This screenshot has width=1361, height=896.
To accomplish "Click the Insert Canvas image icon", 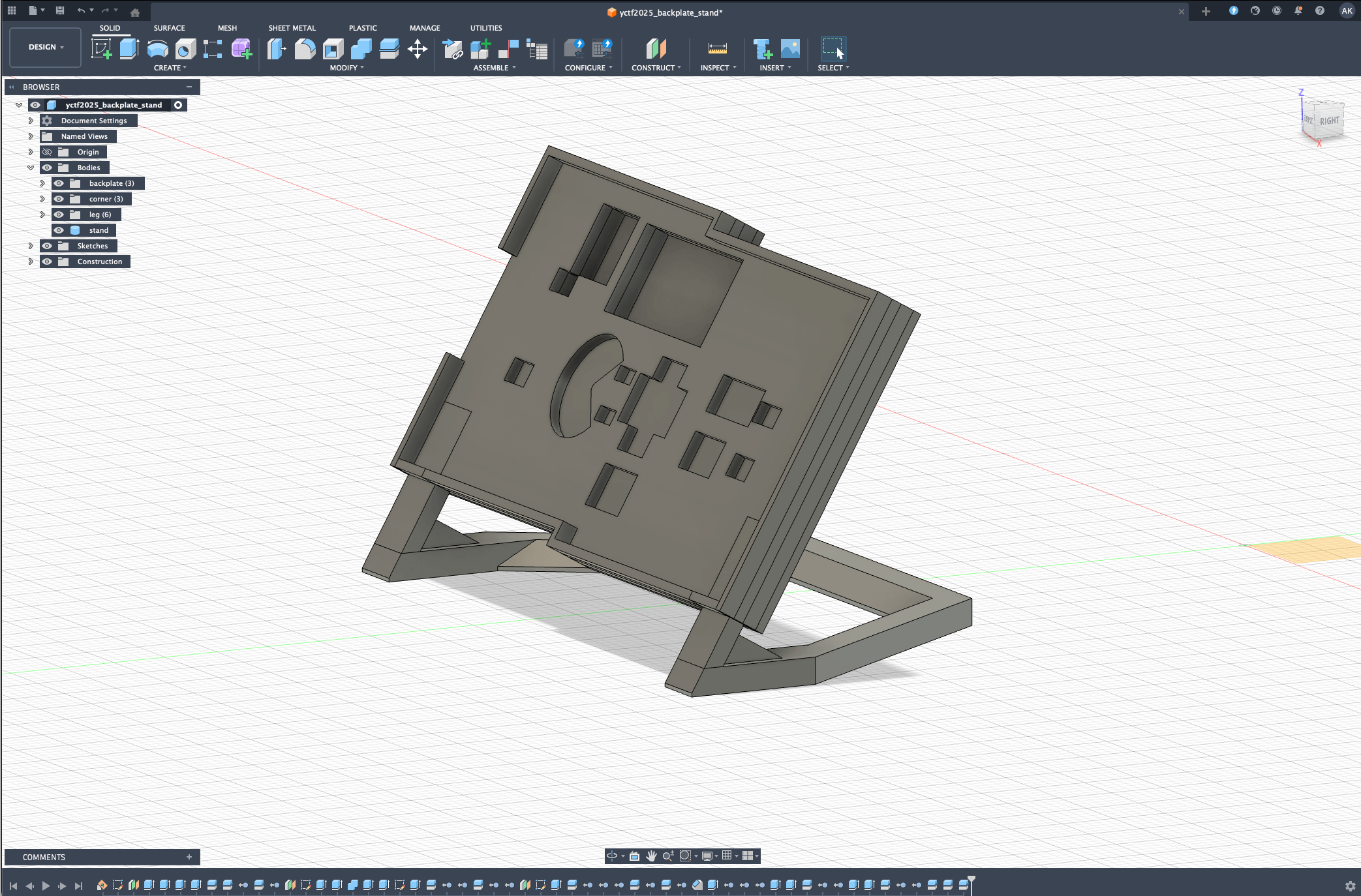I will tap(790, 49).
